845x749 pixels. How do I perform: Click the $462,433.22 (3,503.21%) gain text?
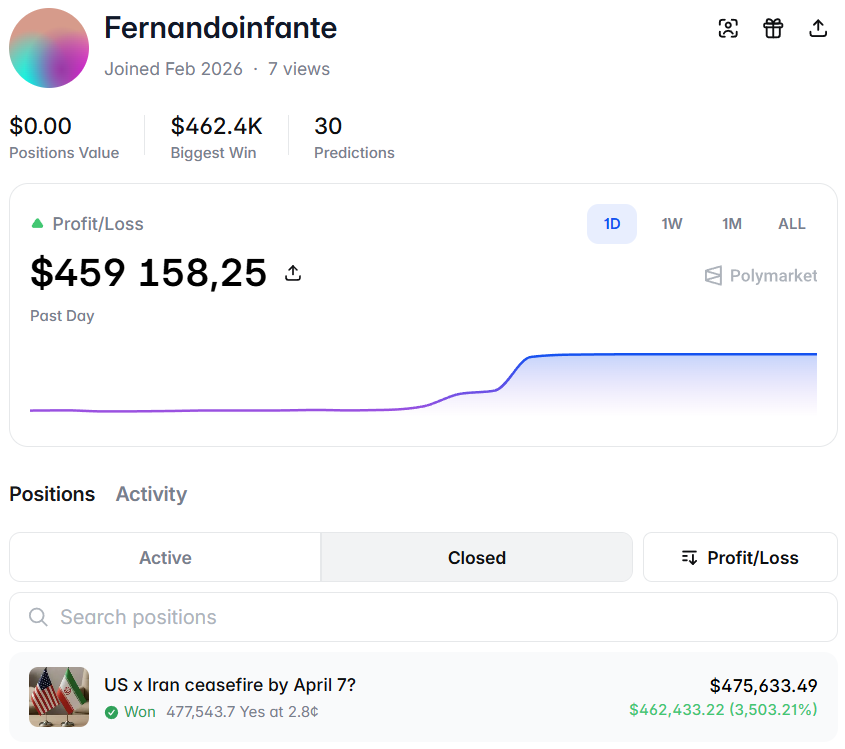point(723,710)
